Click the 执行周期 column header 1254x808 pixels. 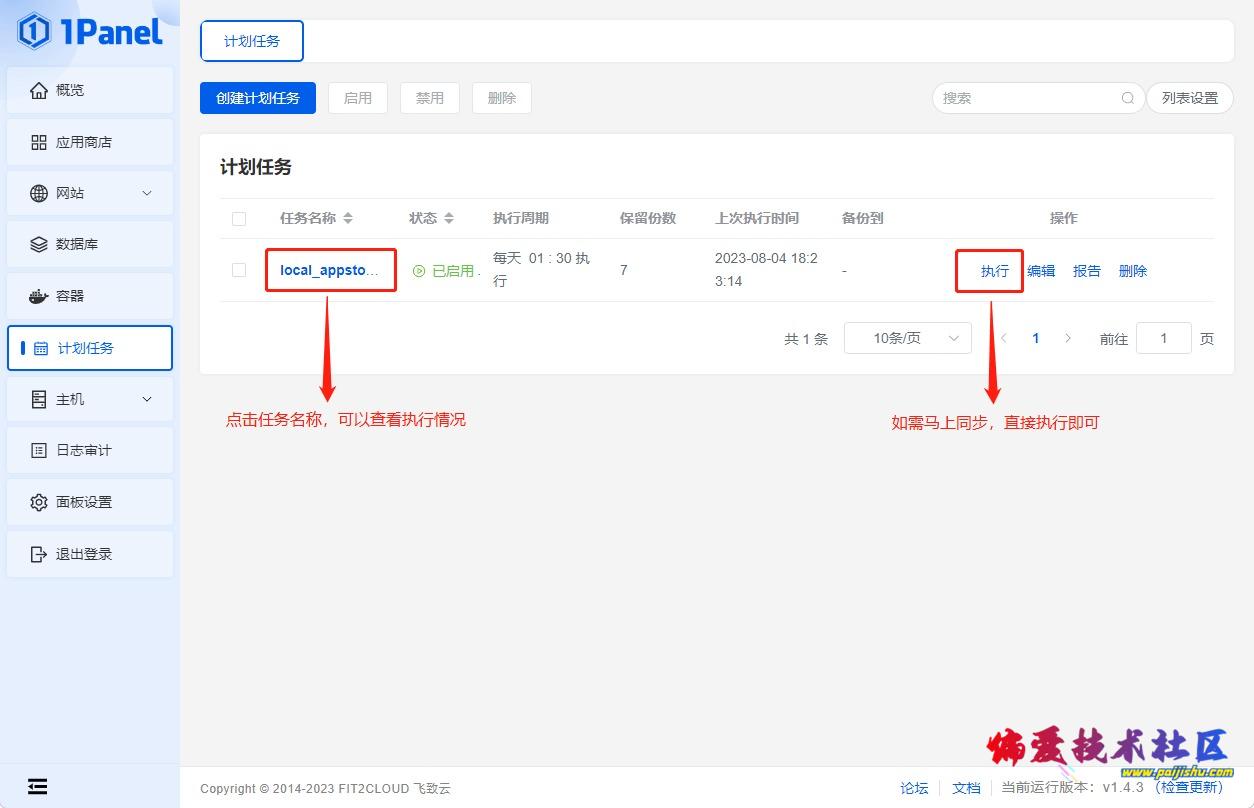pyautogui.click(x=521, y=218)
